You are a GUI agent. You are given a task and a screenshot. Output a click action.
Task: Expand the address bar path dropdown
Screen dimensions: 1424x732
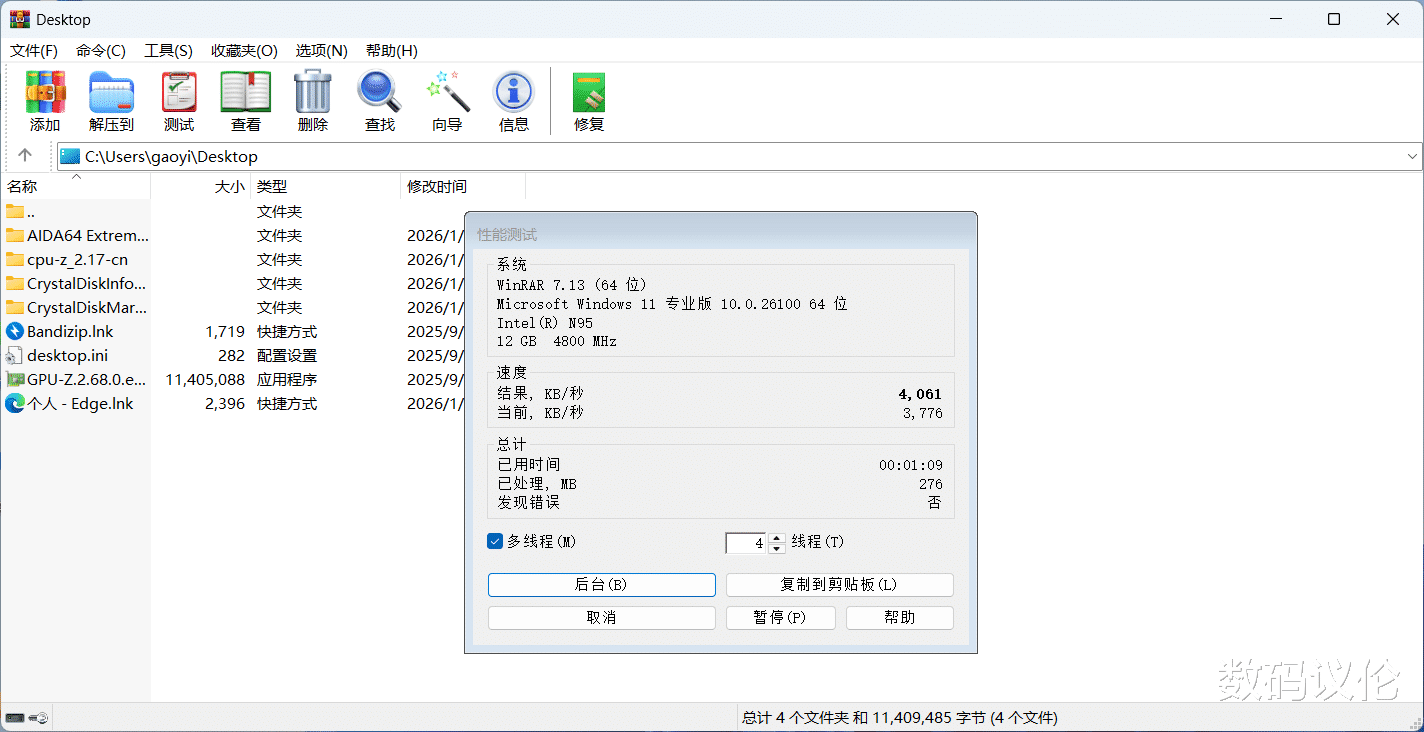click(x=1412, y=156)
